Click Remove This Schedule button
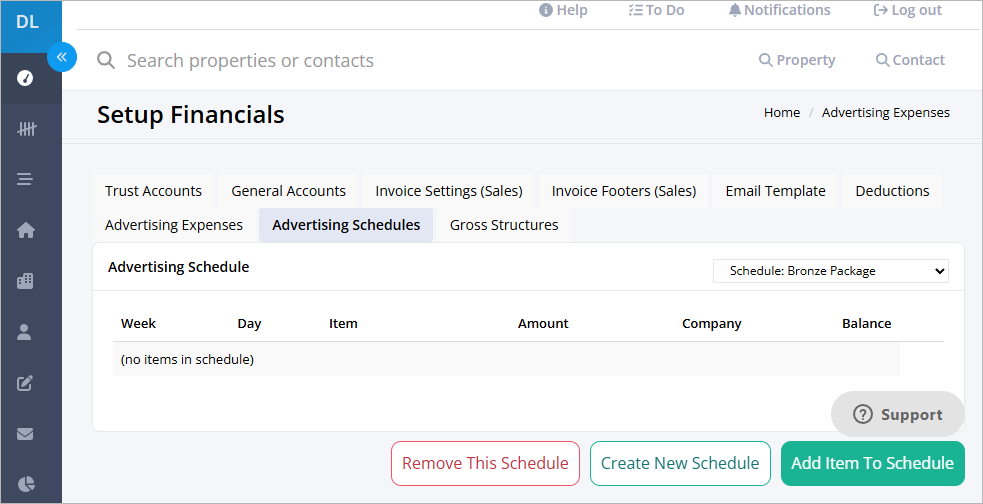 coord(485,463)
